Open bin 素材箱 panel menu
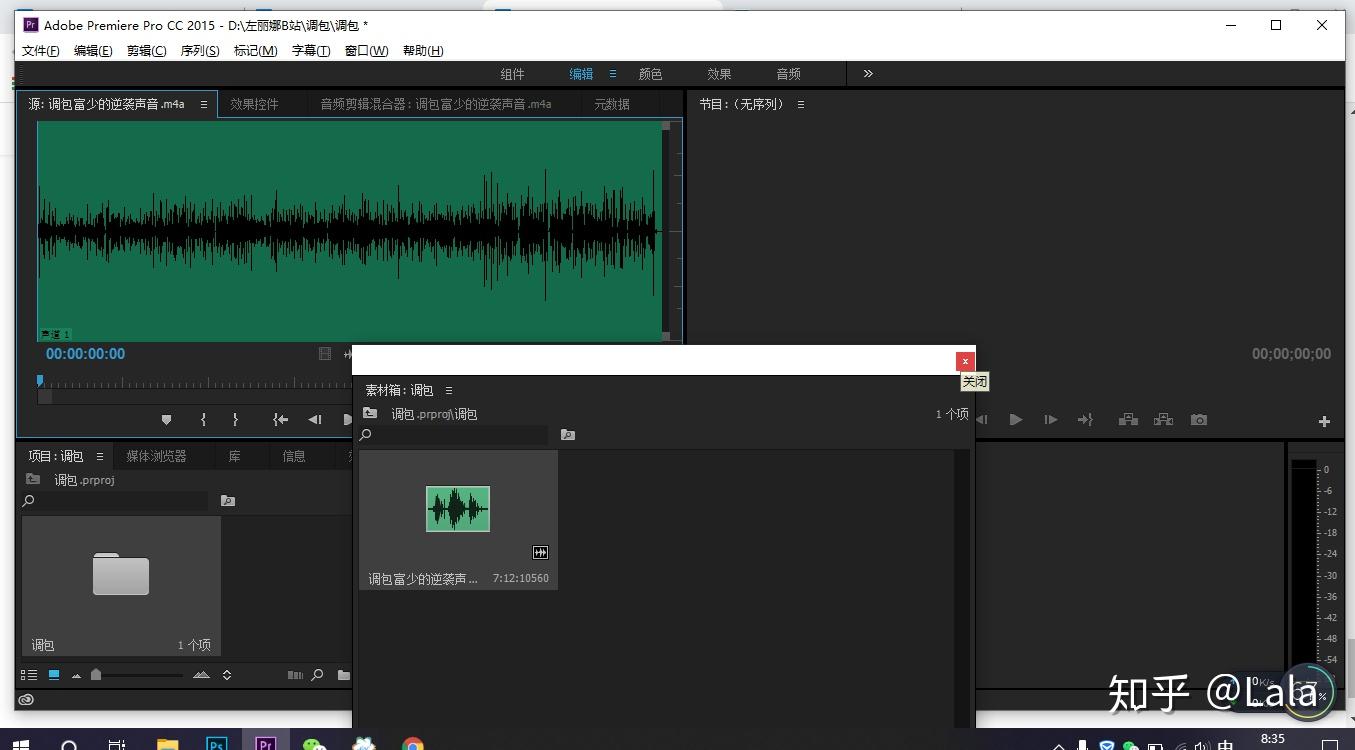1355x750 pixels. click(449, 390)
